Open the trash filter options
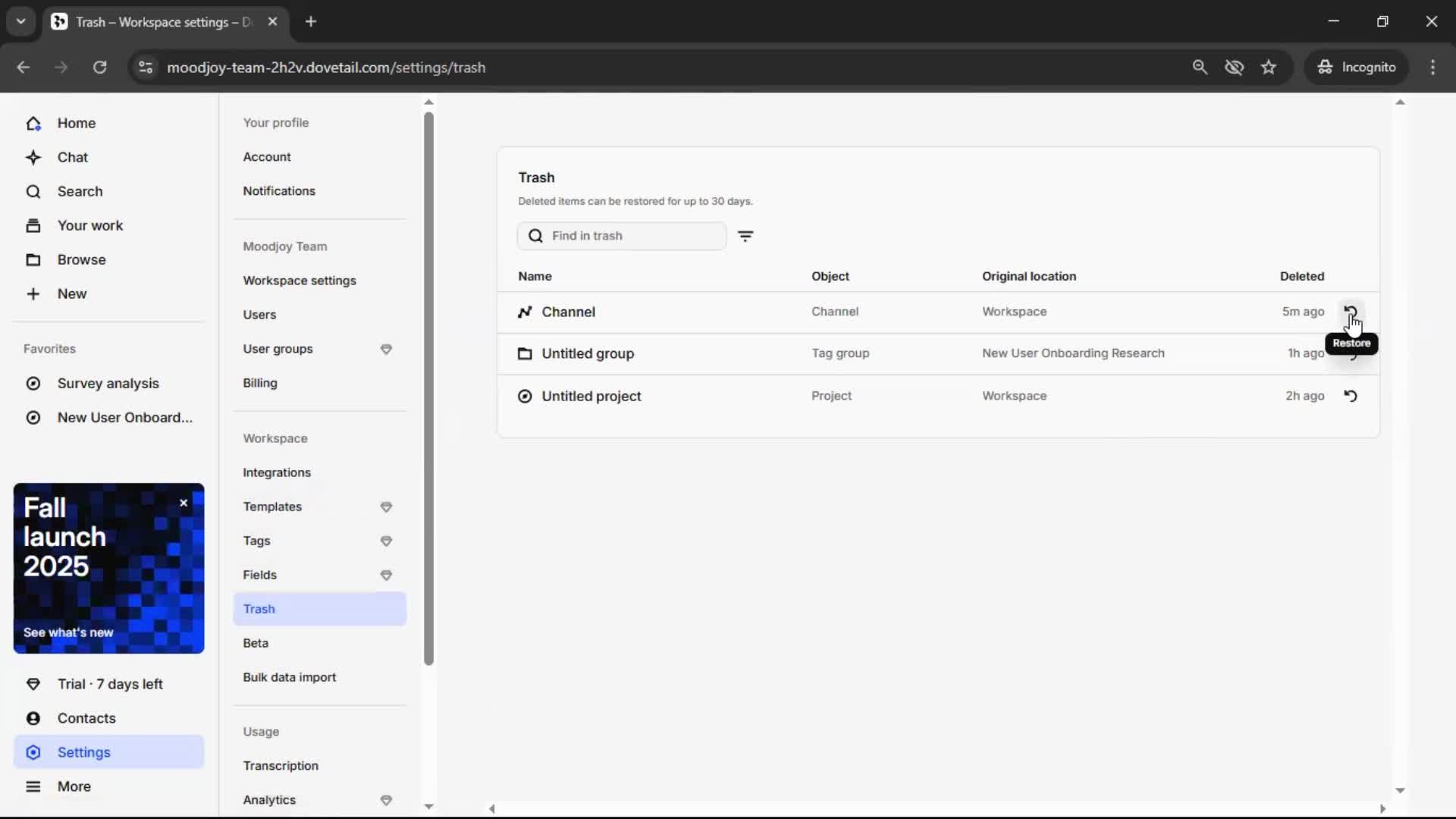This screenshot has width=1456, height=819. pos(745,236)
